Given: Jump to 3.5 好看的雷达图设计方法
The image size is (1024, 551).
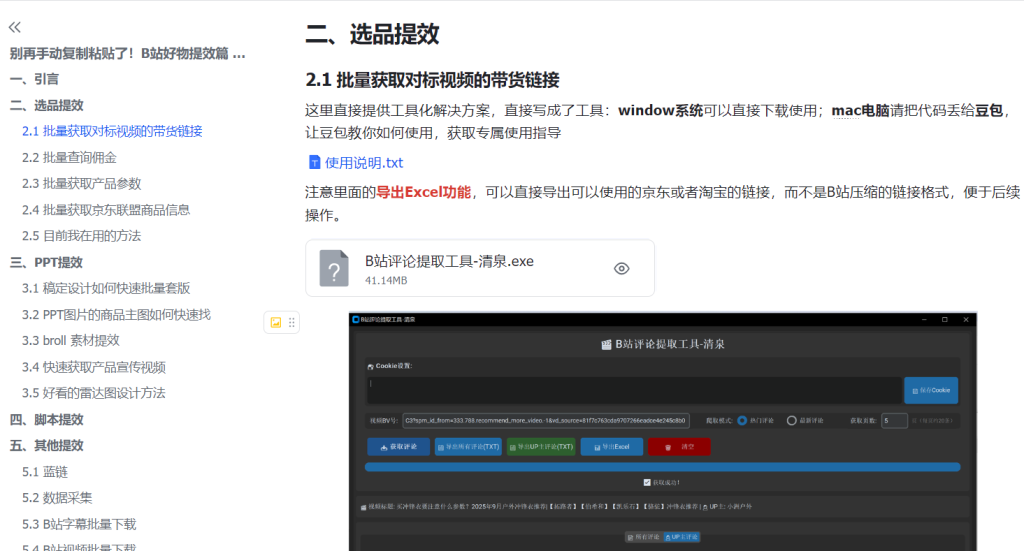Looking at the screenshot, I should point(93,393).
